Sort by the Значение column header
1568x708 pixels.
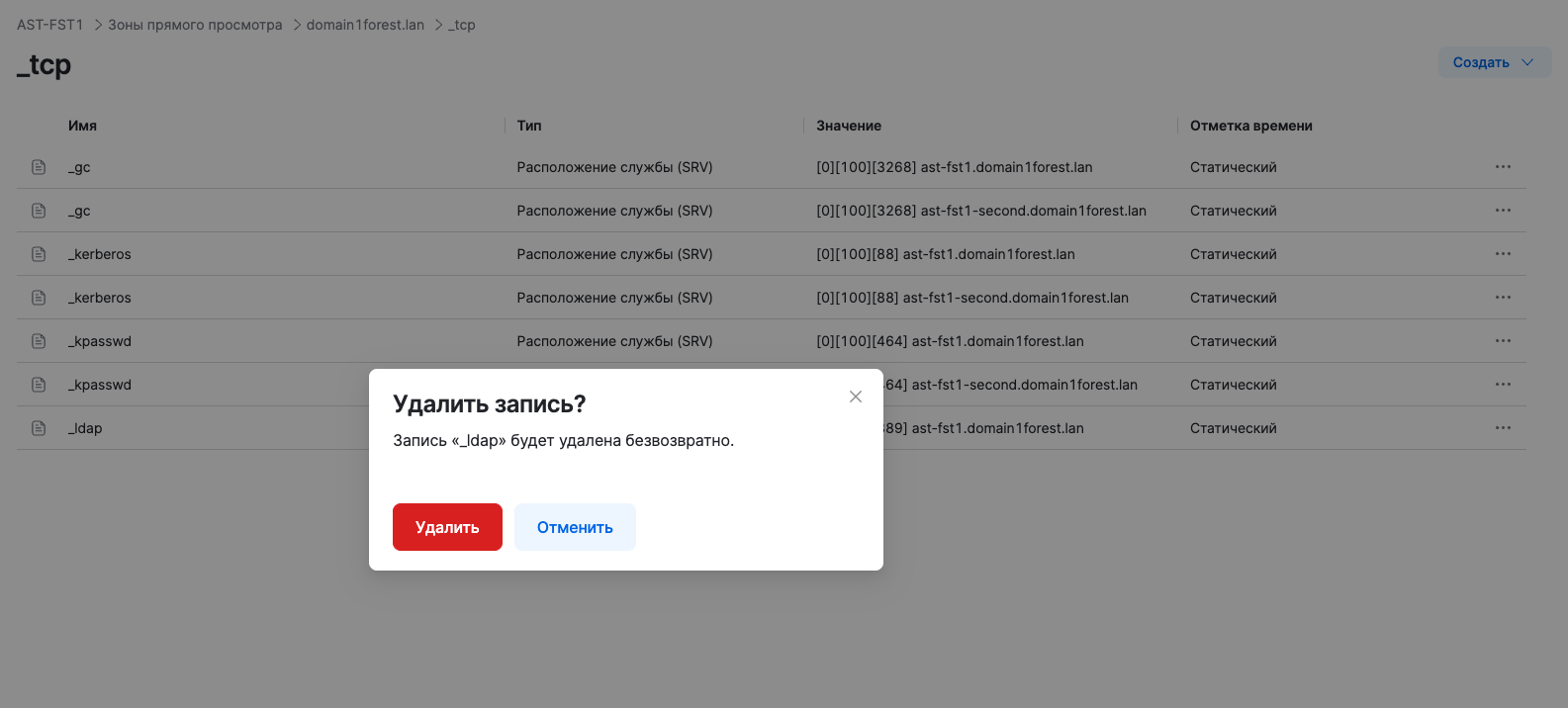pyautogui.click(x=849, y=126)
